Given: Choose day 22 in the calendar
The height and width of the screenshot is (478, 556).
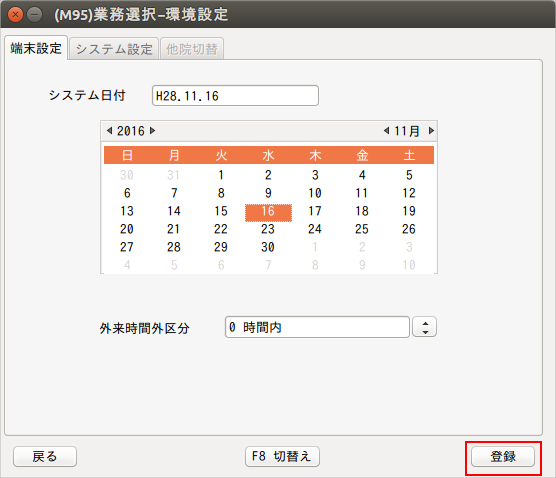Looking at the screenshot, I should (221, 229).
